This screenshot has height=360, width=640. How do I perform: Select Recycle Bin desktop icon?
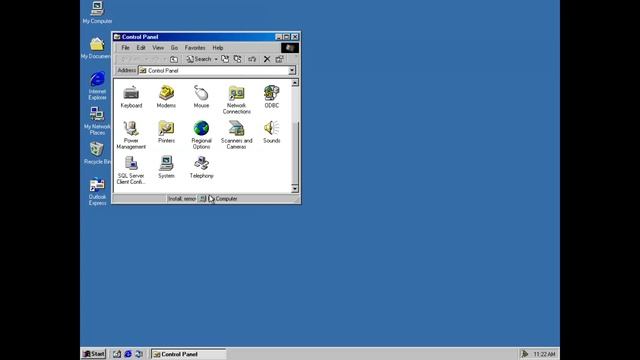coord(97,153)
